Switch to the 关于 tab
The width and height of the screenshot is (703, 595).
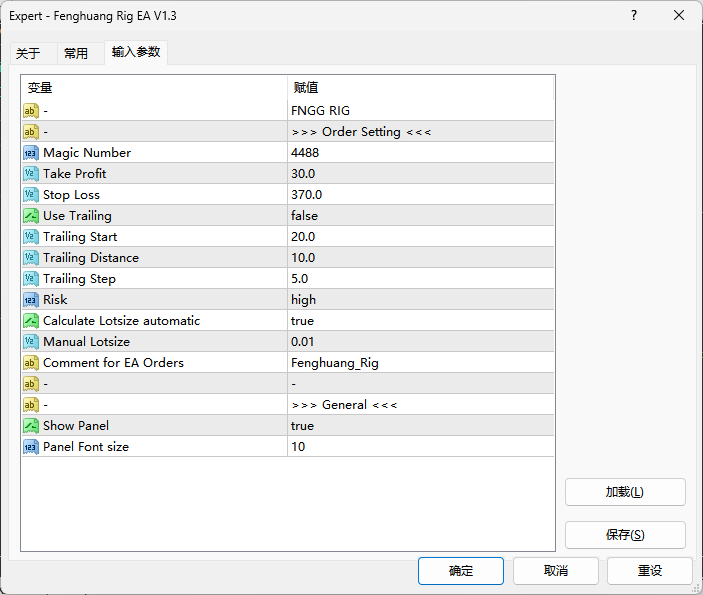(x=28, y=54)
